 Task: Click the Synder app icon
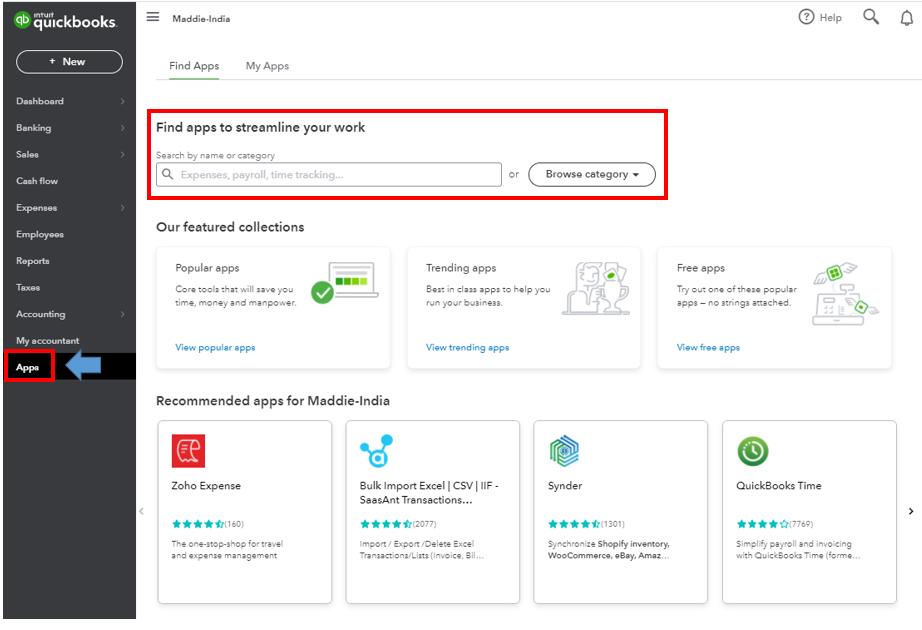[x=564, y=451]
